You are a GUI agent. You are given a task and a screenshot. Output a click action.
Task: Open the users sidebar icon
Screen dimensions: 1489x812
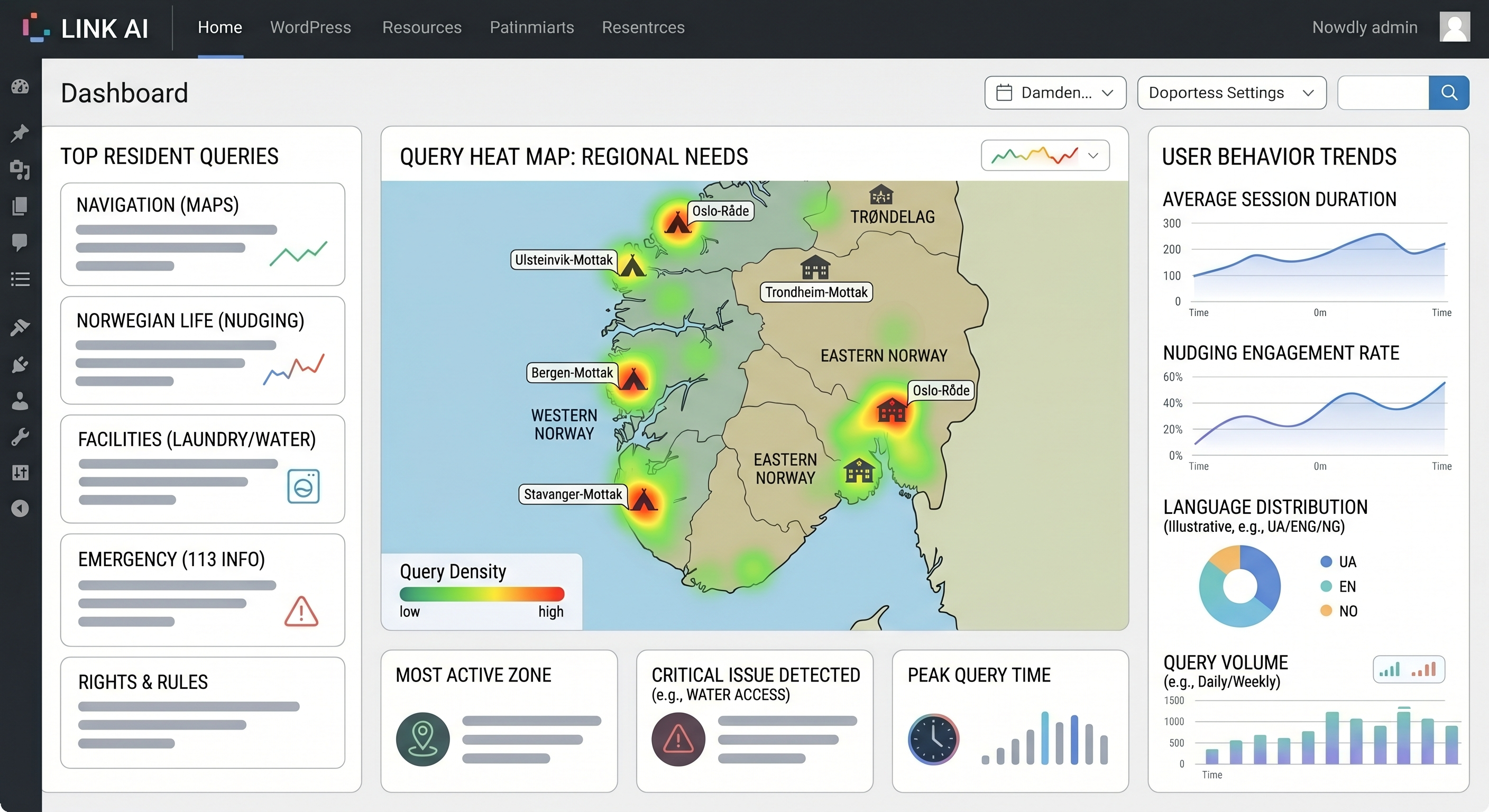[20, 401]
